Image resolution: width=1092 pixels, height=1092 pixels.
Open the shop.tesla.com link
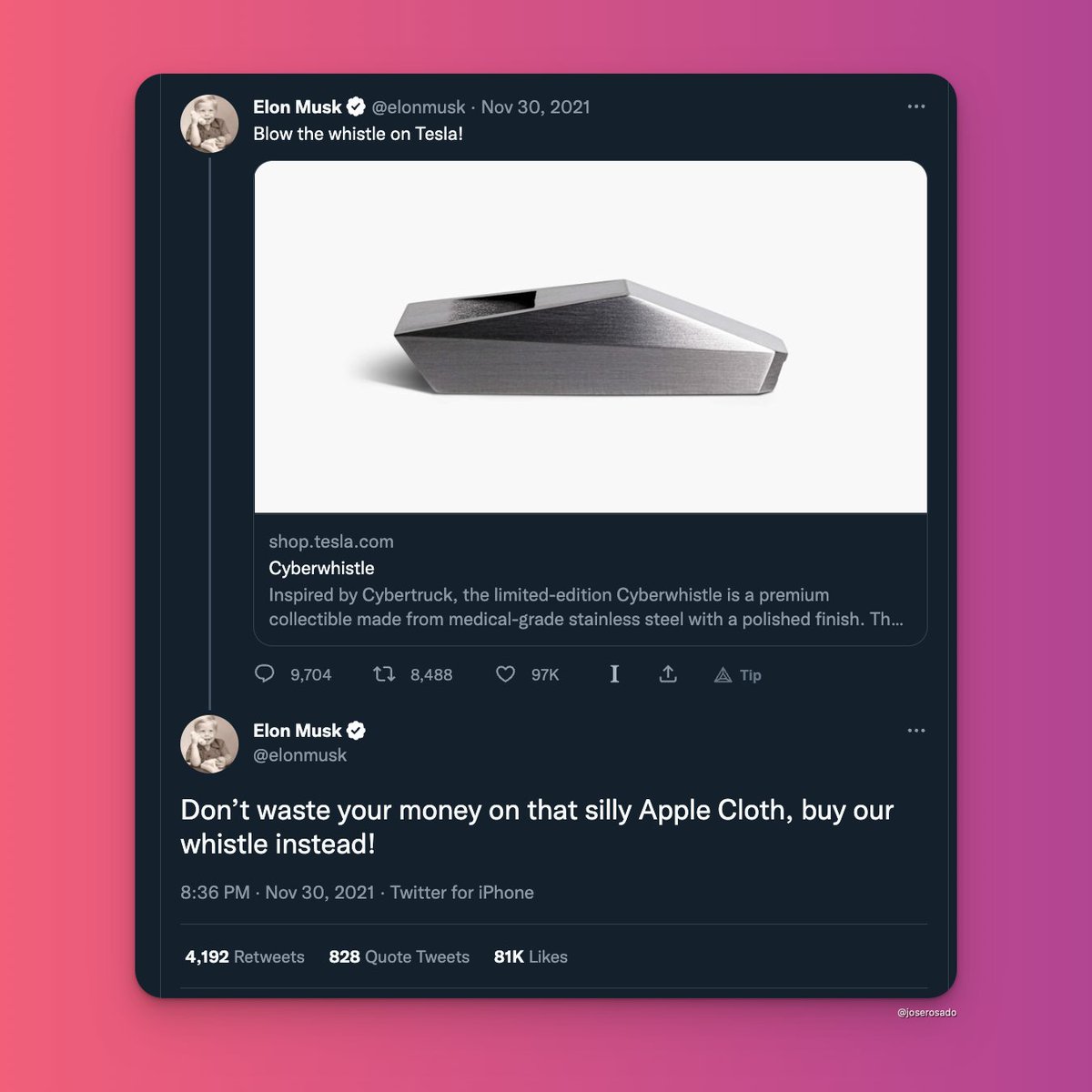click(x=331, y=541)
